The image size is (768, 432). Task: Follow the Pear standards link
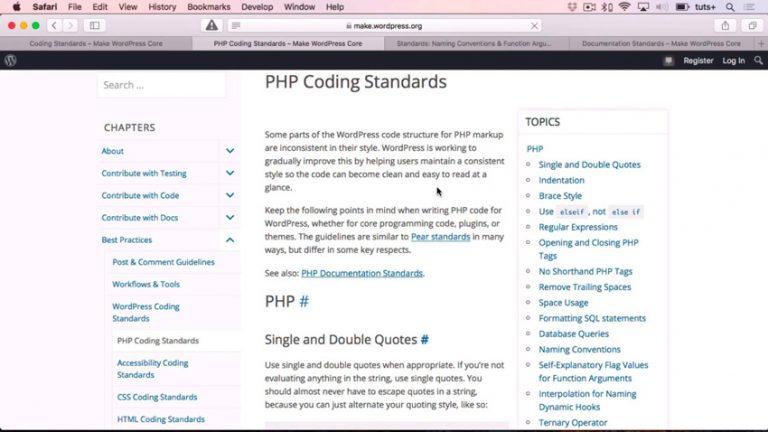[440, 237]
